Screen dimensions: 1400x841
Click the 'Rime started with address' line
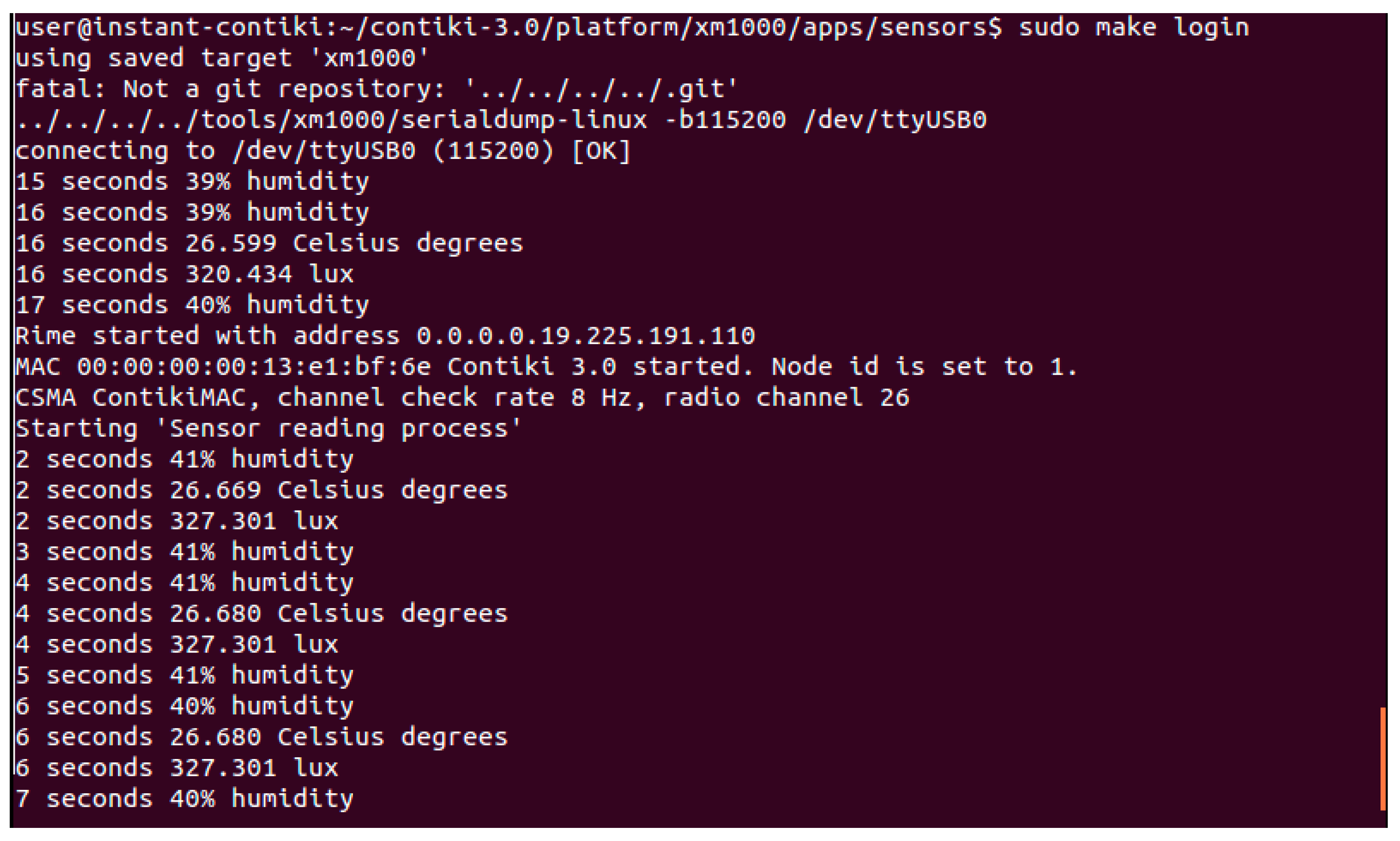[384, 336]
